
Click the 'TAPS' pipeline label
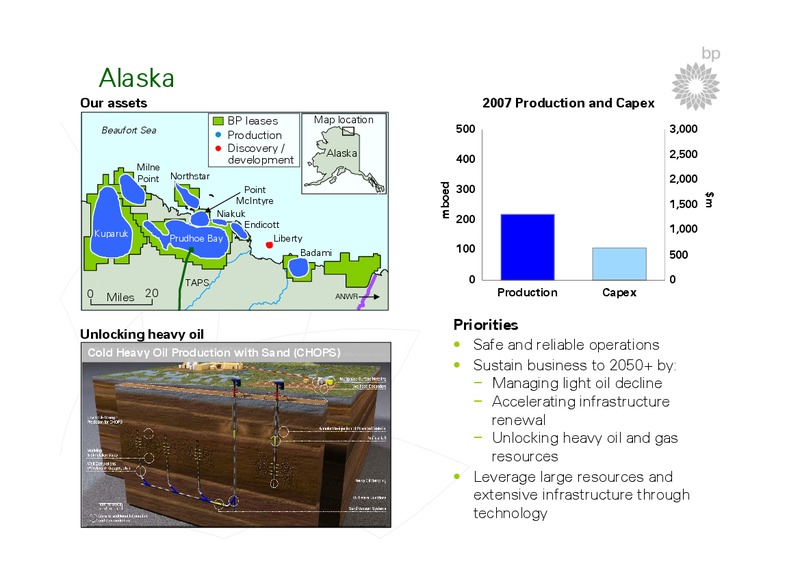click(197, 283)
